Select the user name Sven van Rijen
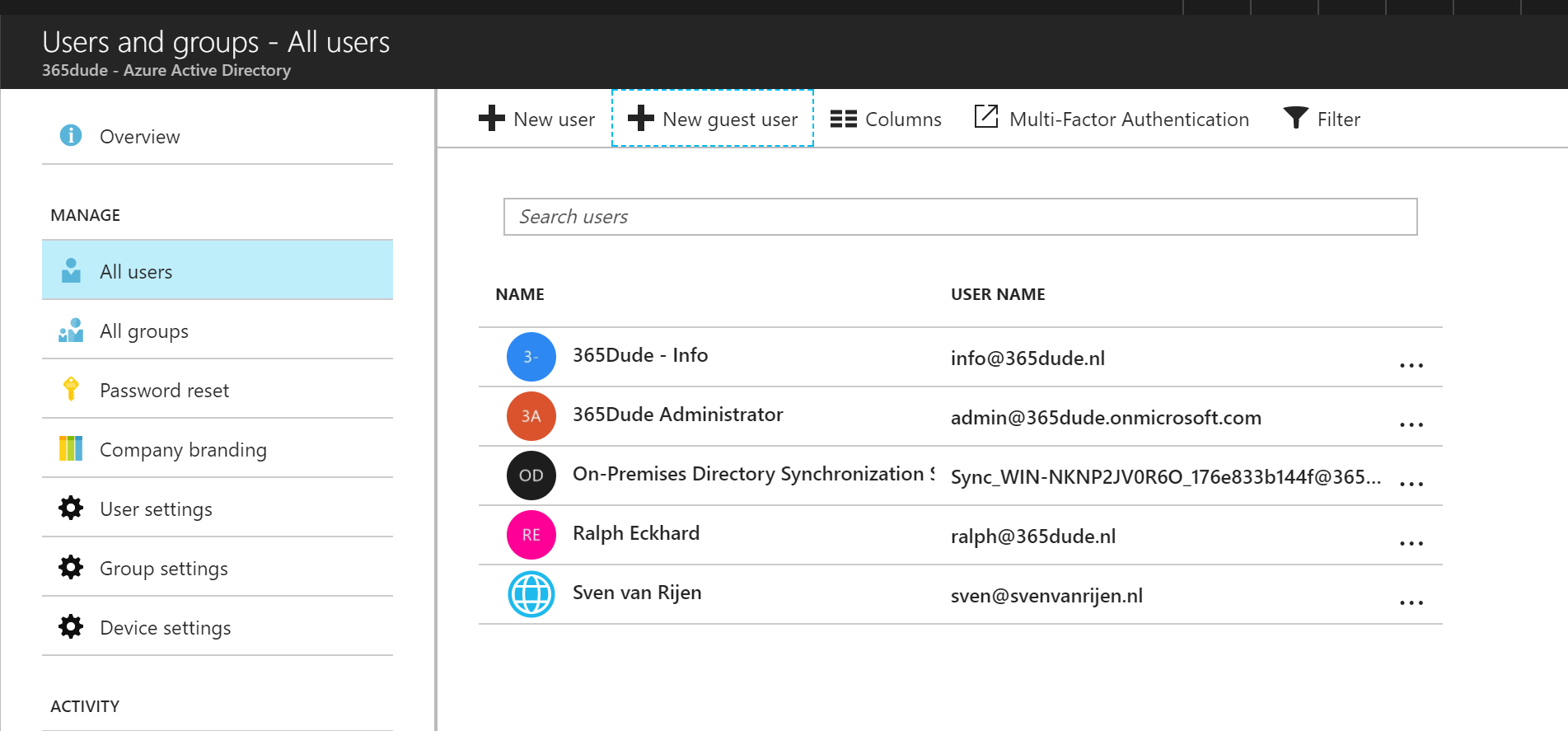 pyautogui.click(x=637, y=593)
